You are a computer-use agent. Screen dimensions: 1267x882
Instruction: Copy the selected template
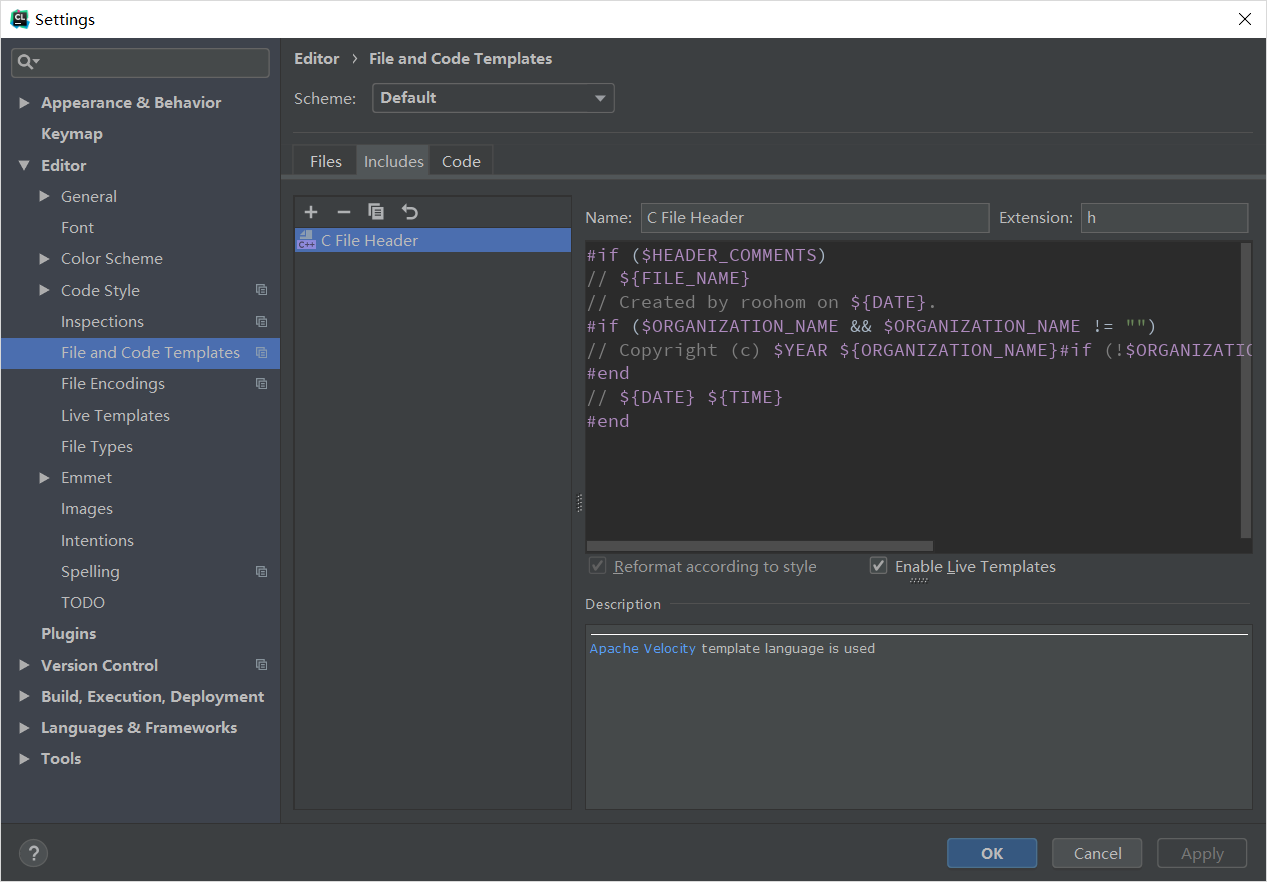click(376, 212)
